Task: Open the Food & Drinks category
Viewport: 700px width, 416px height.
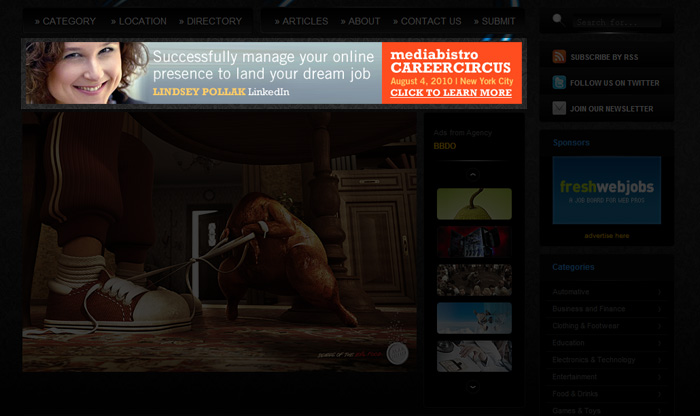Action: coord(575,394)
